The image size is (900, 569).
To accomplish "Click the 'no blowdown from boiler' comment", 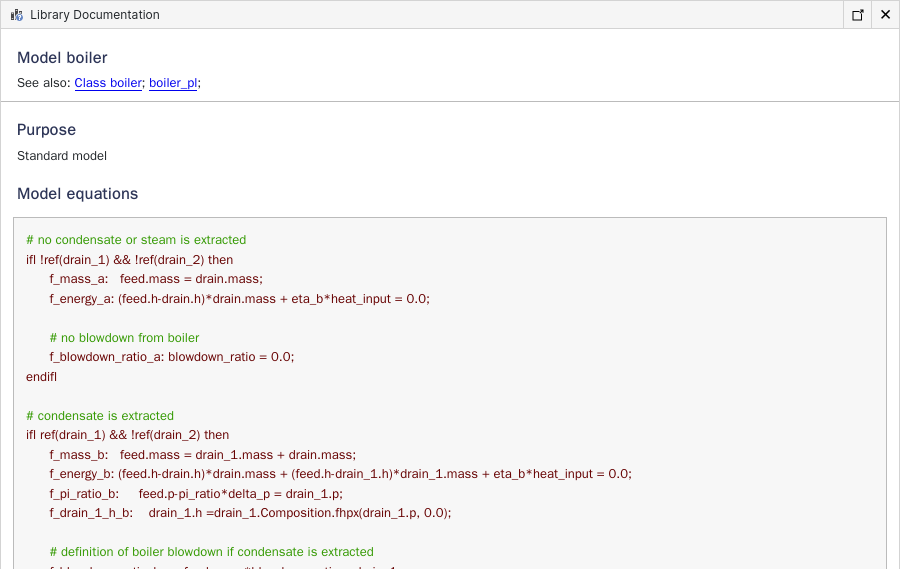I will (x=124, y=338).
